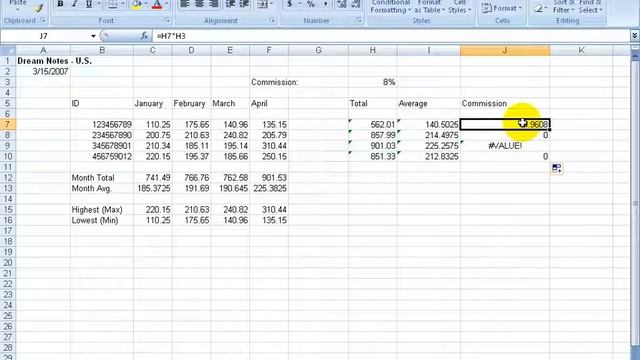Click the Name Box showing J7
640x360 pixels.
coord(44,36)
